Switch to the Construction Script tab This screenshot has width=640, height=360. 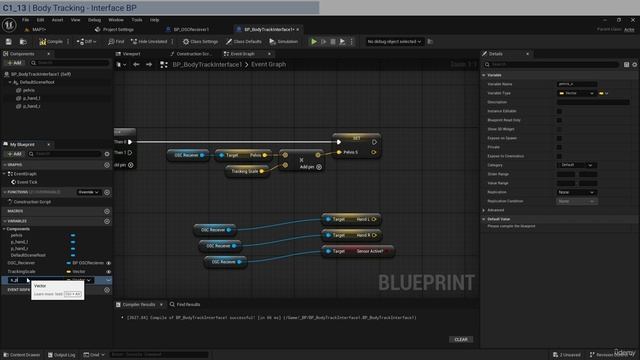191,54
